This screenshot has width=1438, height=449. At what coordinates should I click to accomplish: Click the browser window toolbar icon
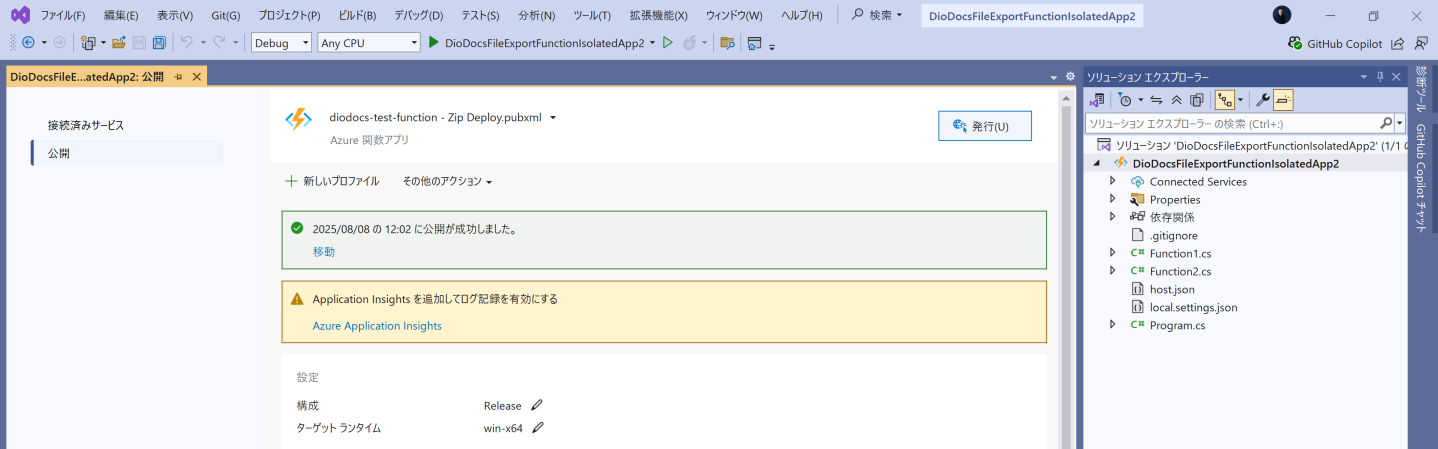[755, 43]
